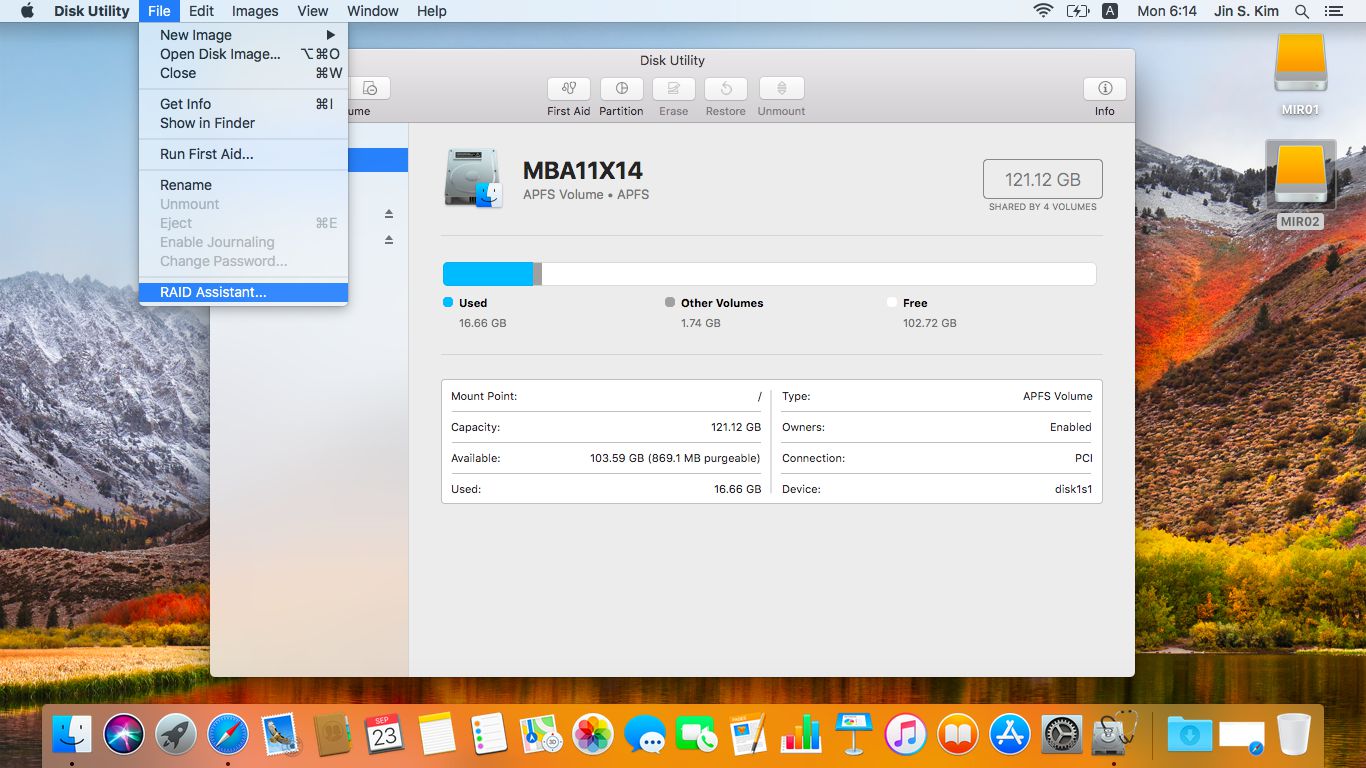The image size is (1366, 768).
Task: Click the Other Volumes legend label
Action: click(x=722, y=303)
